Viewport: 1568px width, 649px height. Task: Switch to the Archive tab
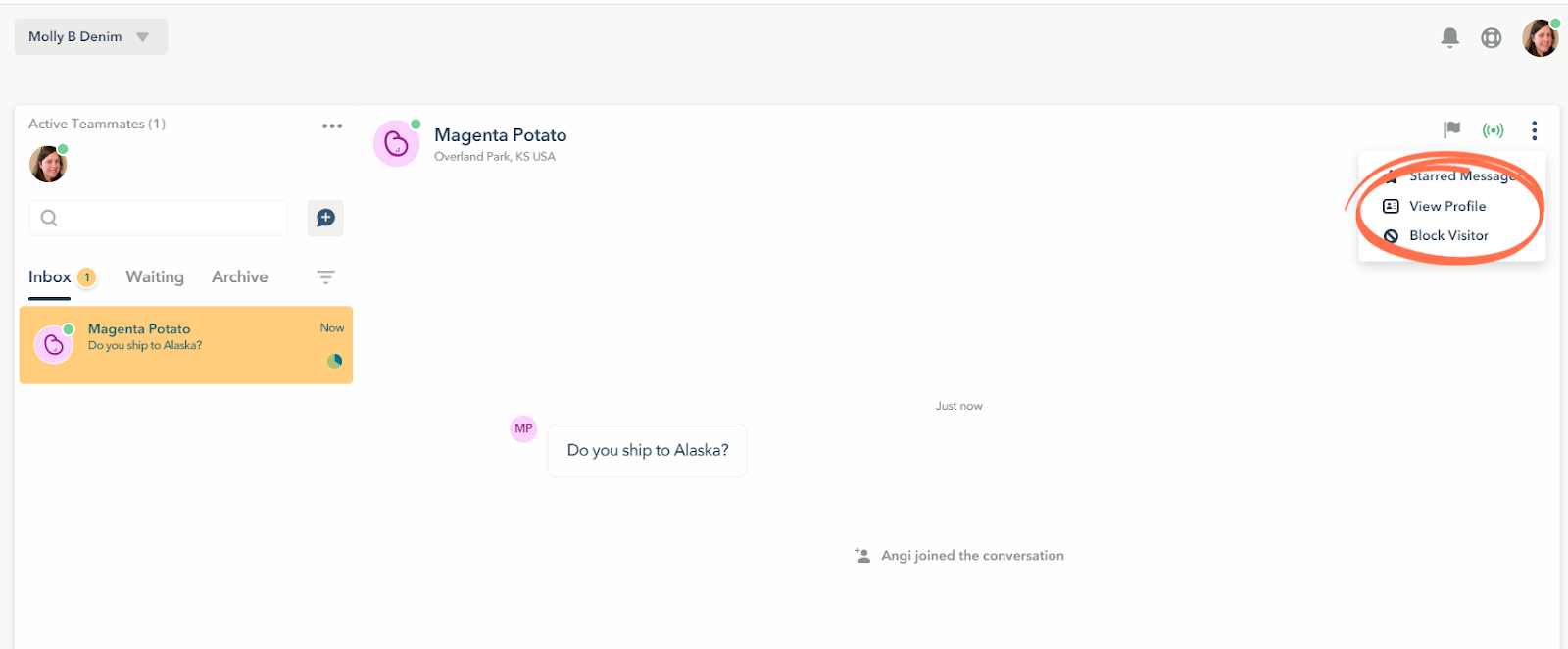click(x=239, y=276)
